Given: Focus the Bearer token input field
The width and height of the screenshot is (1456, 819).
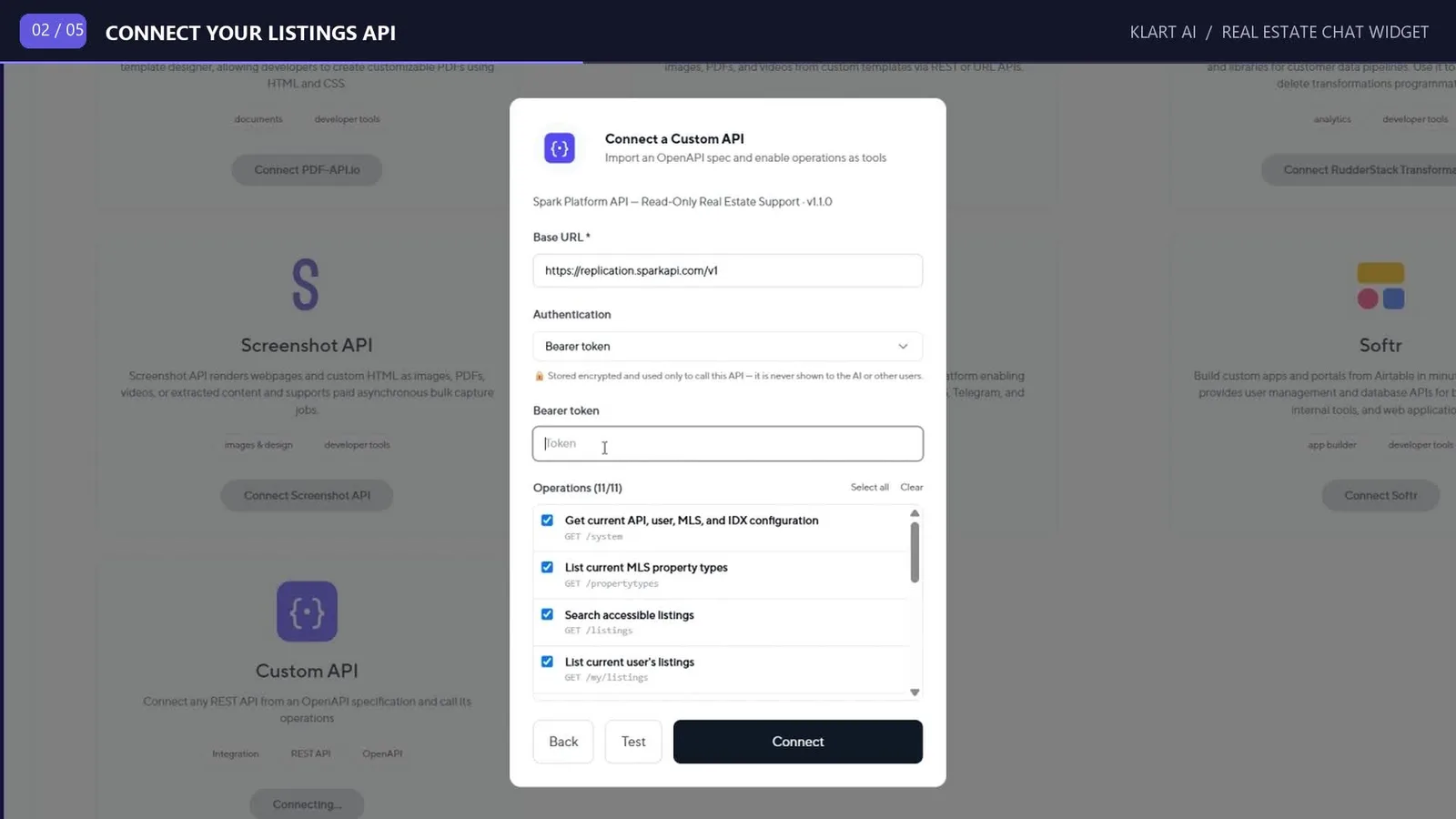Looking at the screenshot, I should click(x=728, y=444).
